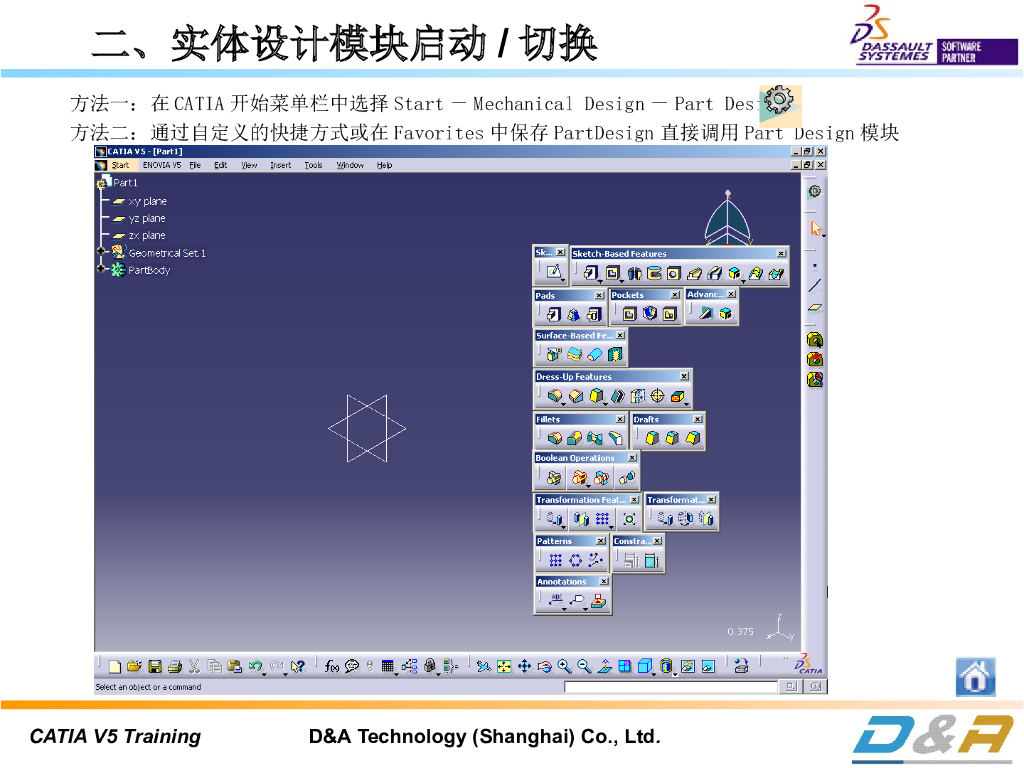Click Sew Surface in Surface-Based Features
Screen dimensions: 1024x768
[x=615, y=355]
